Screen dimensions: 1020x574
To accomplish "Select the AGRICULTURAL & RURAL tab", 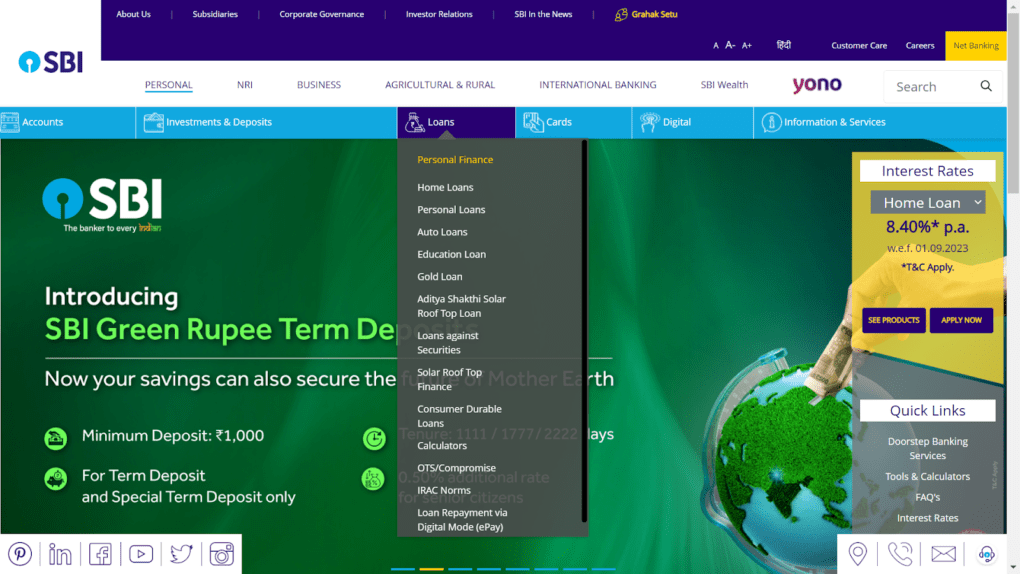I will click(x=440, y=85).
